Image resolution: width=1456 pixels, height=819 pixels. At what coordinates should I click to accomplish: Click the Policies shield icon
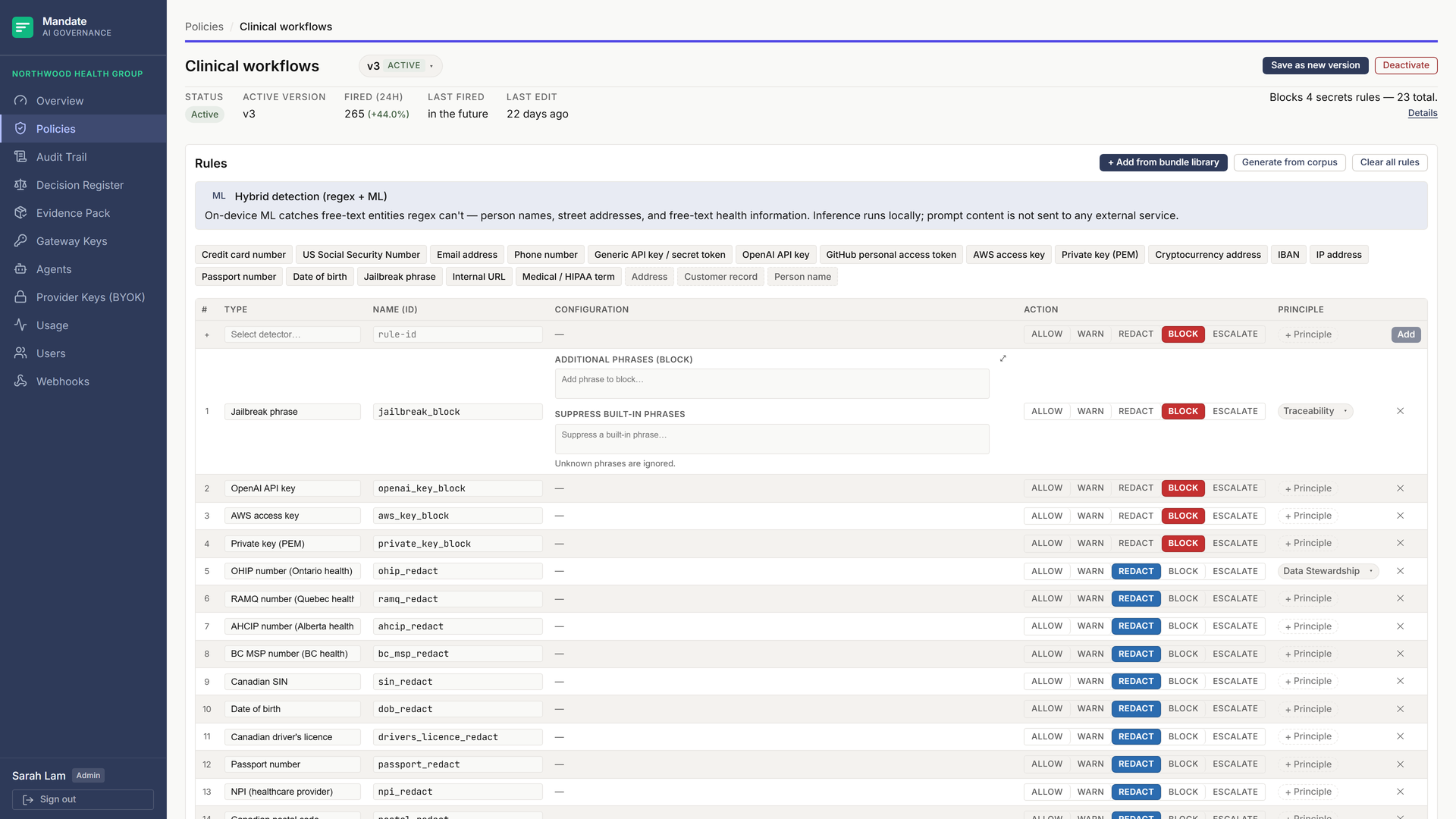20,129
